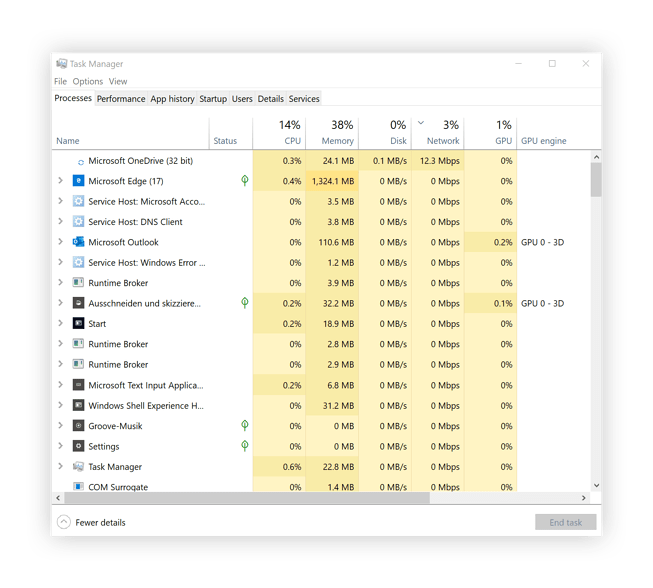Viewport: 653px width, 588px height.
Task: Open the Options menu
Action: (x=88, y=82)
